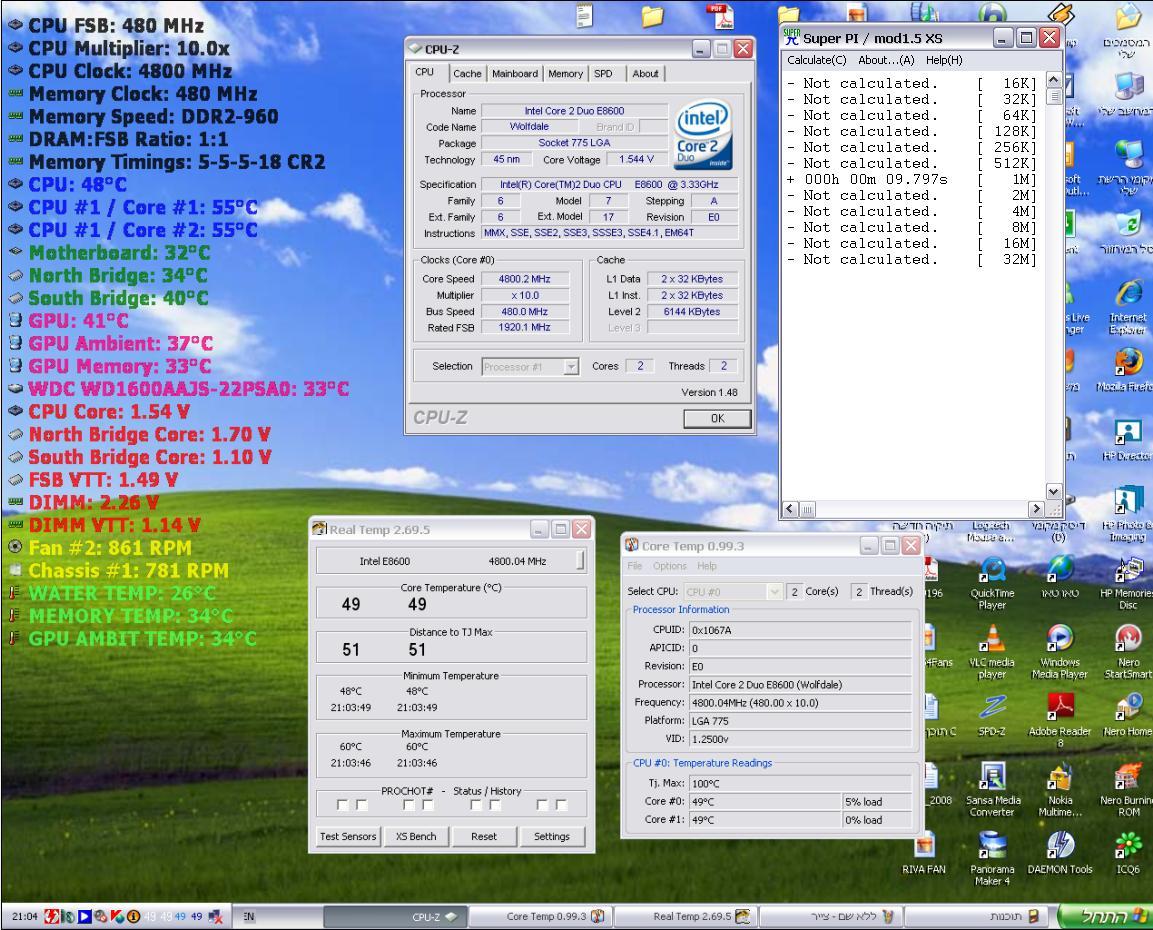
Task: Switch to the About tab in CPU-Z
Action: click(646, 74)
